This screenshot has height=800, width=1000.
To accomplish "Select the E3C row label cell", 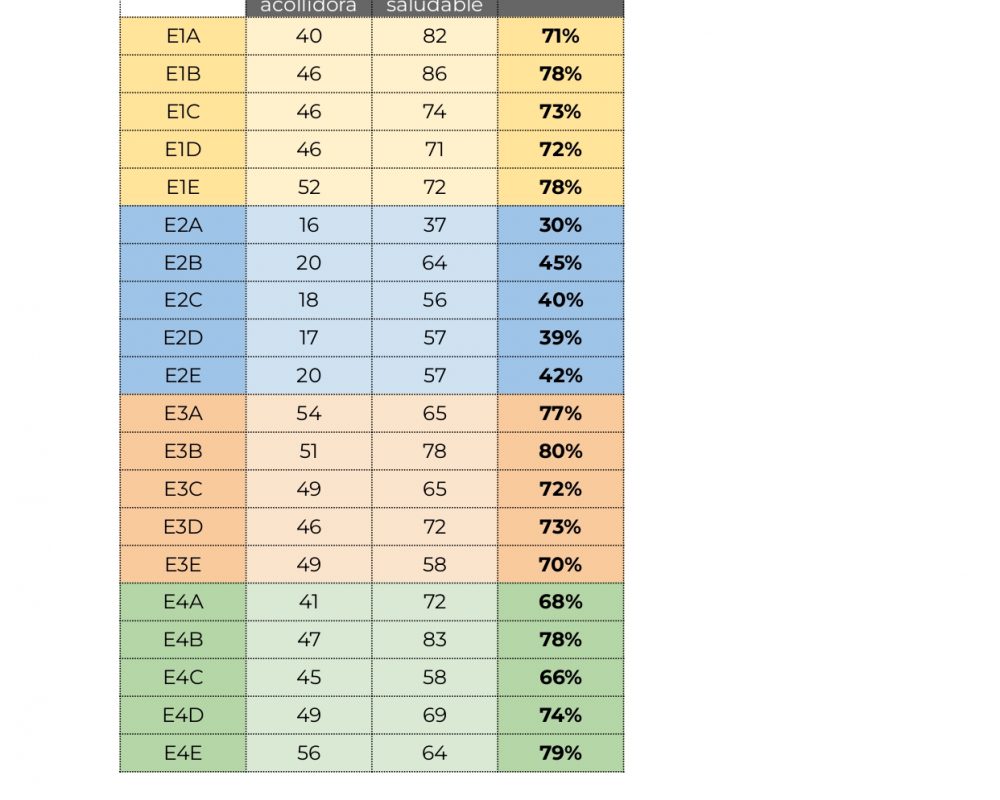I will coord(183,489).
